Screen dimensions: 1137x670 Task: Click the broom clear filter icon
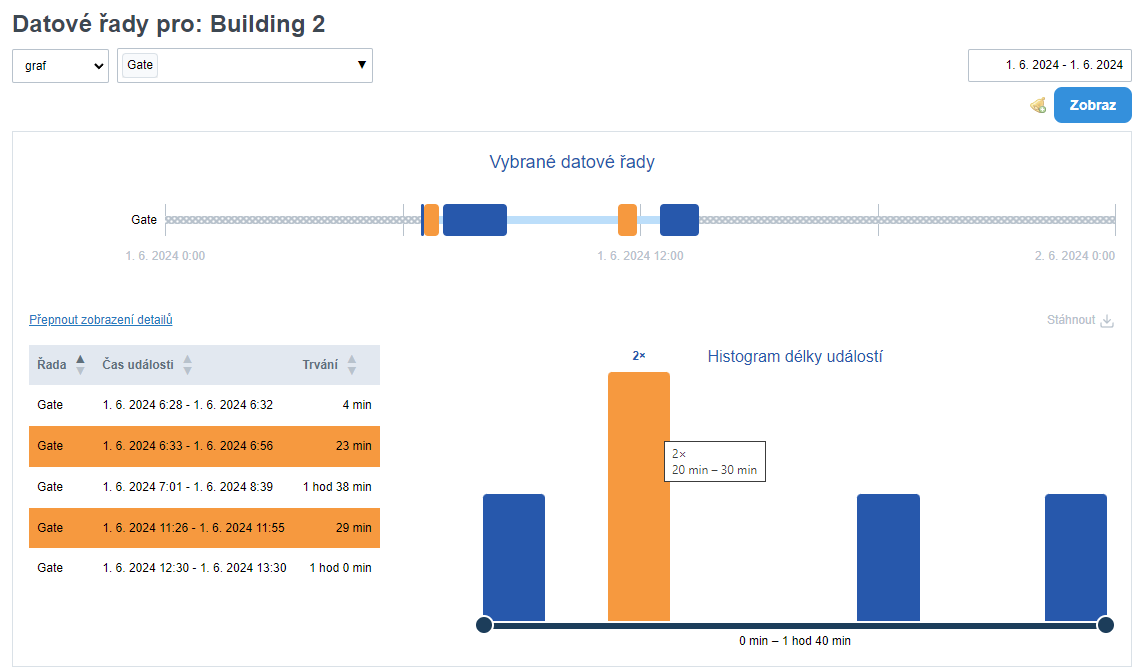pos(1038,105)
